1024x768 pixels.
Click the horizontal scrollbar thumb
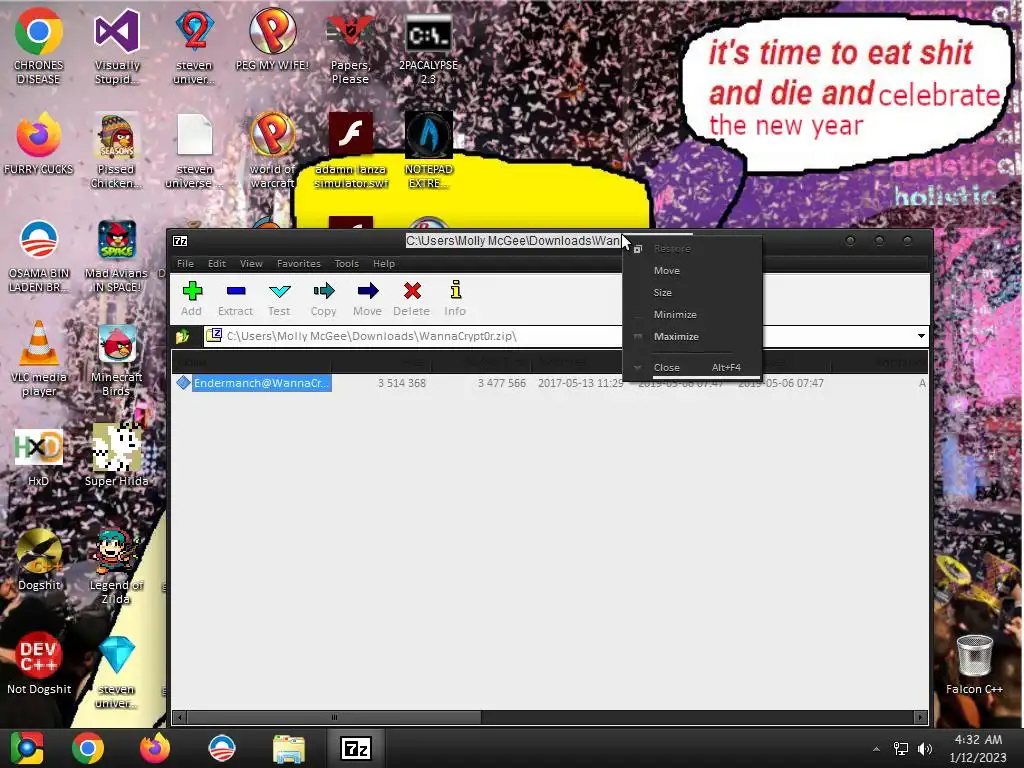[334, 718]
